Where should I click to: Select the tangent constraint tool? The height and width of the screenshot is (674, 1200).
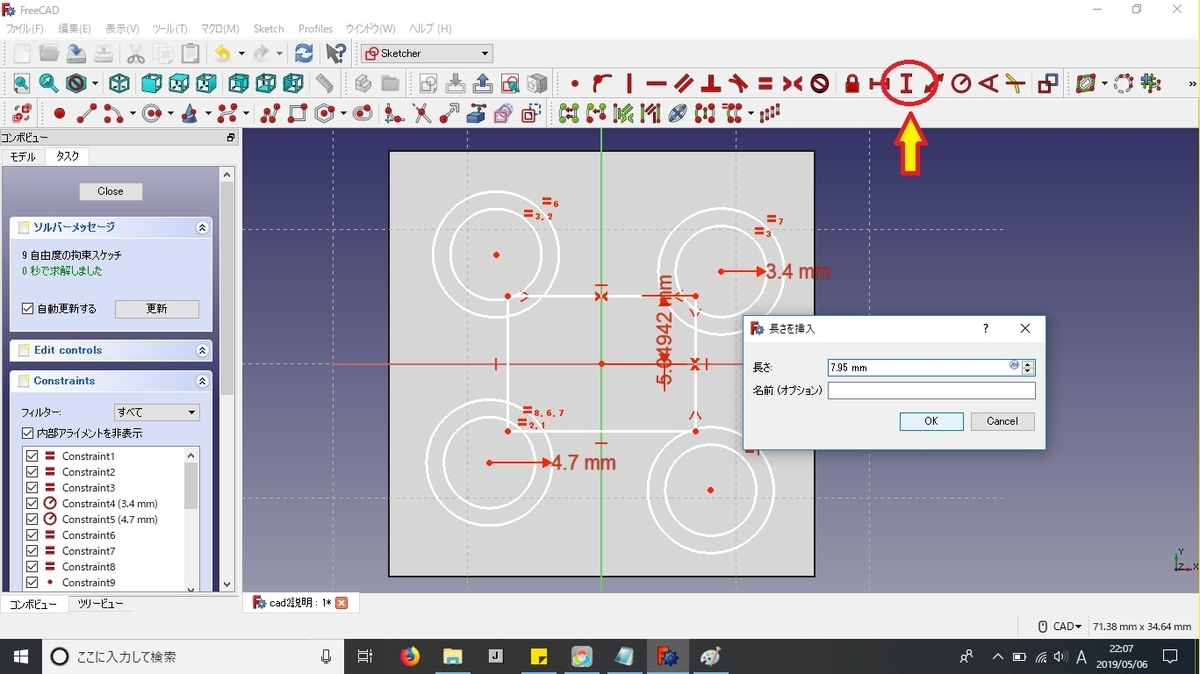[x=738, y=84]
